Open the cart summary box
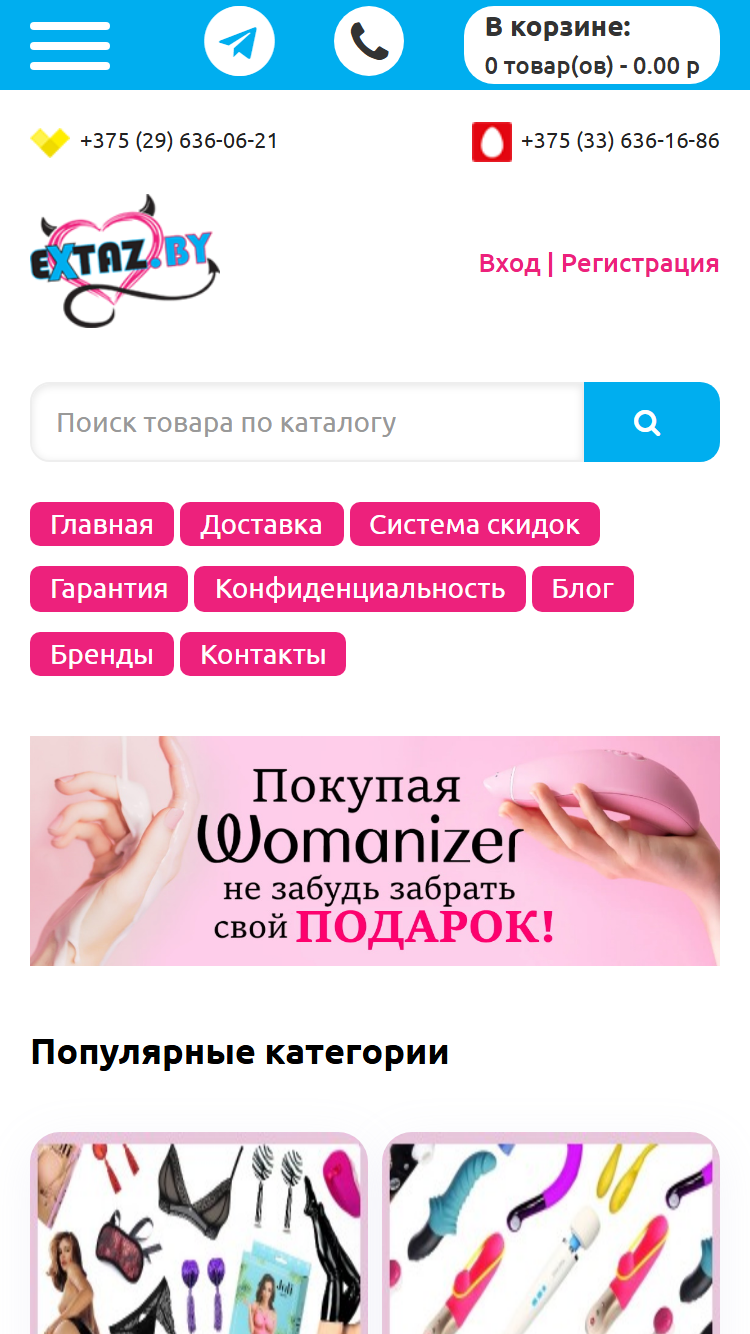The height and width of the screenshot is (1334, 750). 592,46
